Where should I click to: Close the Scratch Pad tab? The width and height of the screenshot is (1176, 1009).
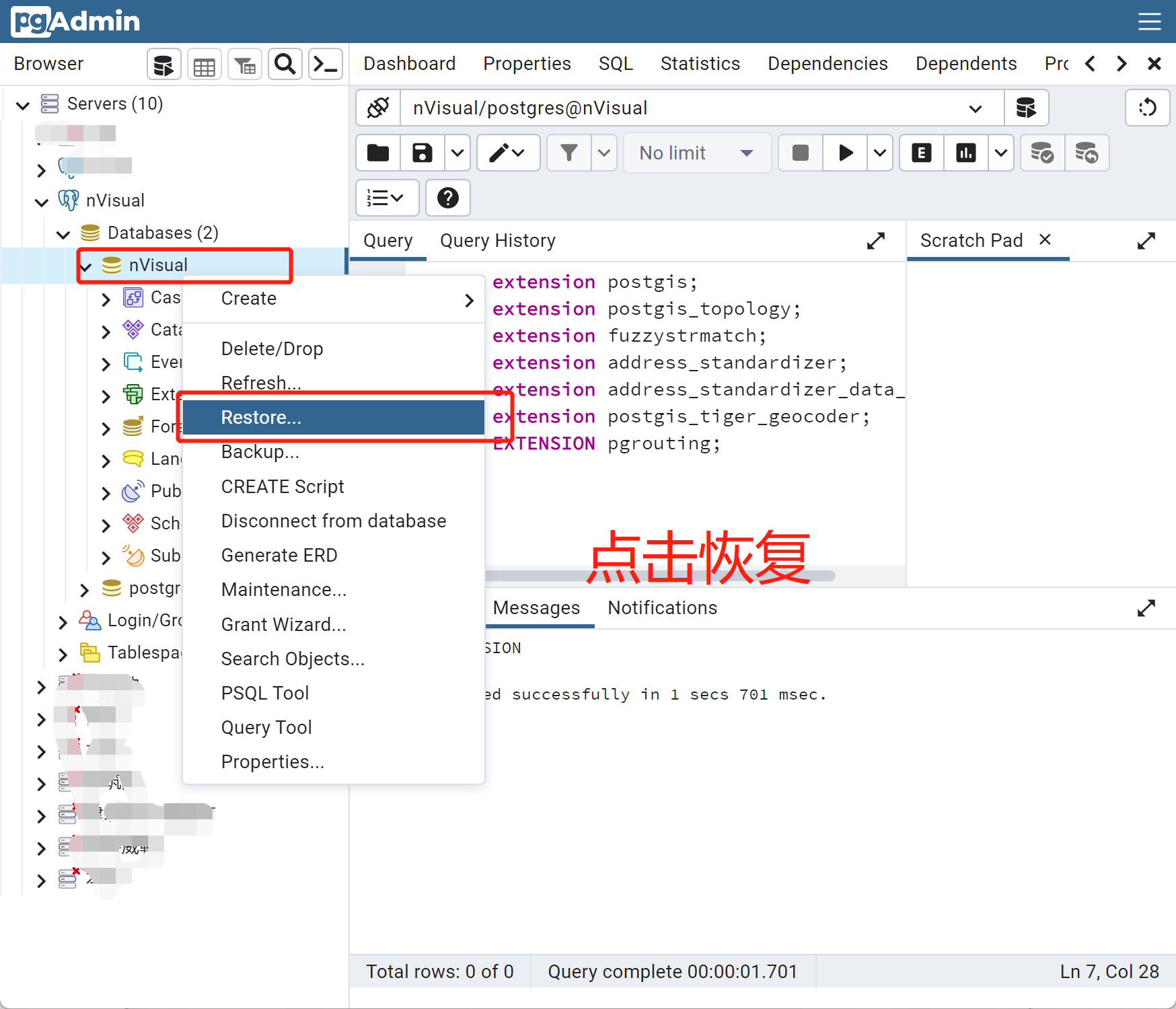(1045, 239)
